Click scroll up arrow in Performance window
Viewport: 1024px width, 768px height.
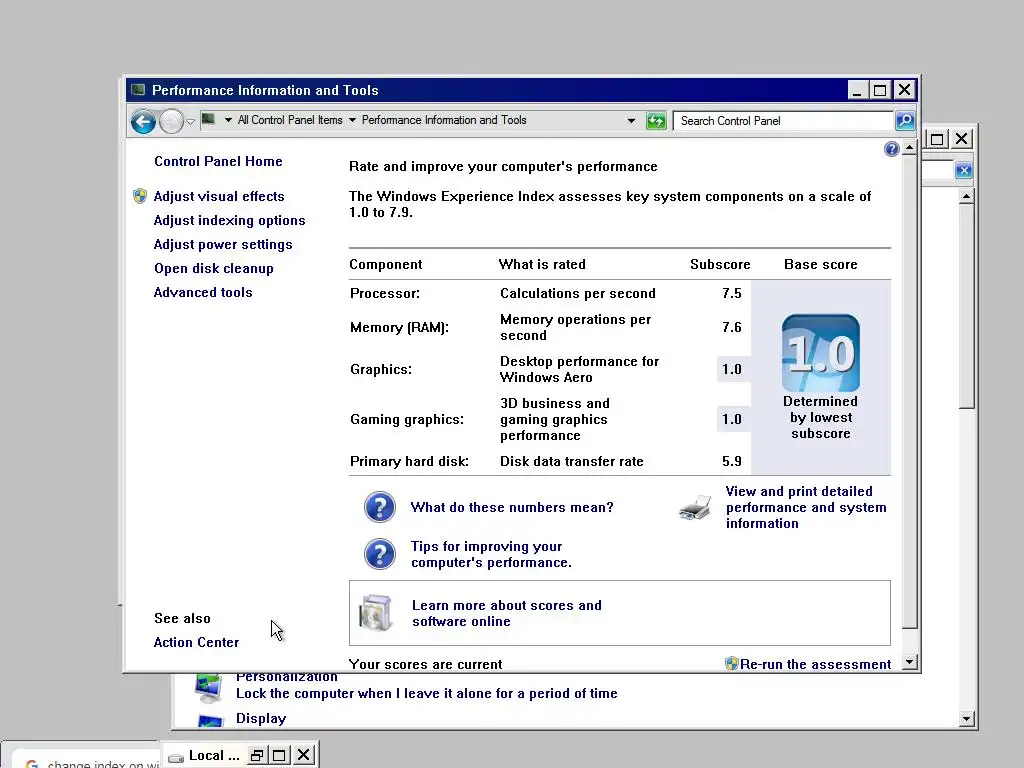pyautogui.click(x=909, y=148)
